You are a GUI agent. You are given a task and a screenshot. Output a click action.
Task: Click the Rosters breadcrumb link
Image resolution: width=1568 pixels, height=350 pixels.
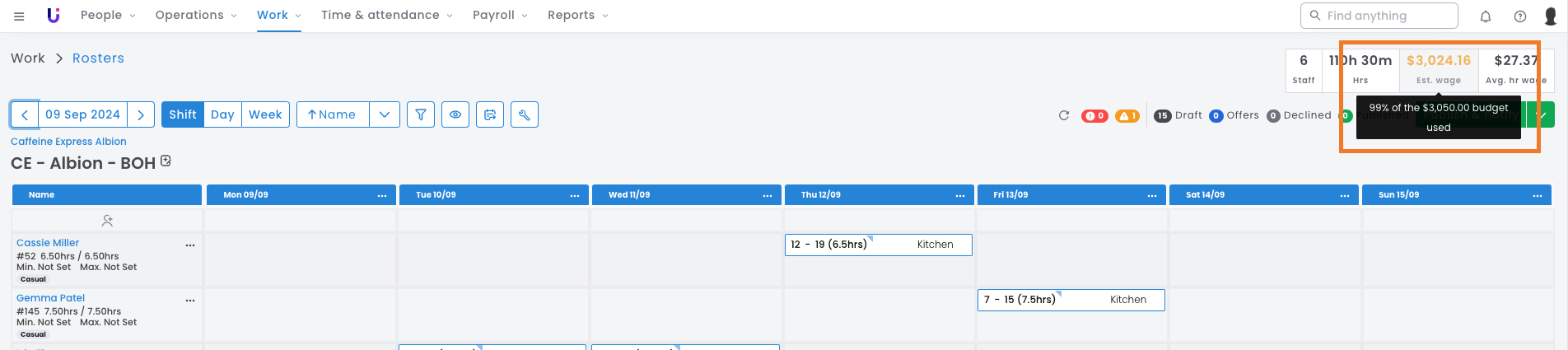pos(98,58)
